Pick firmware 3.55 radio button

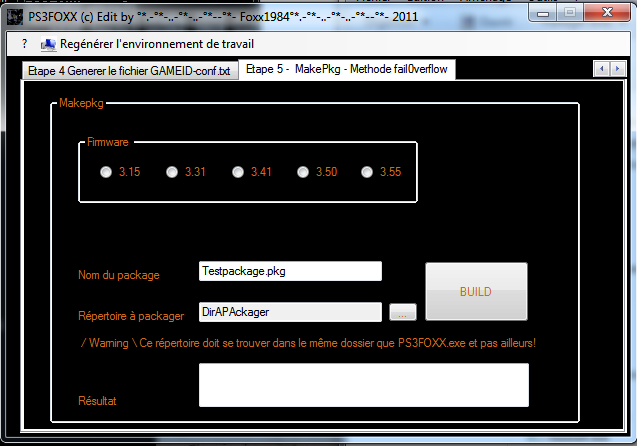coord(367,172)
